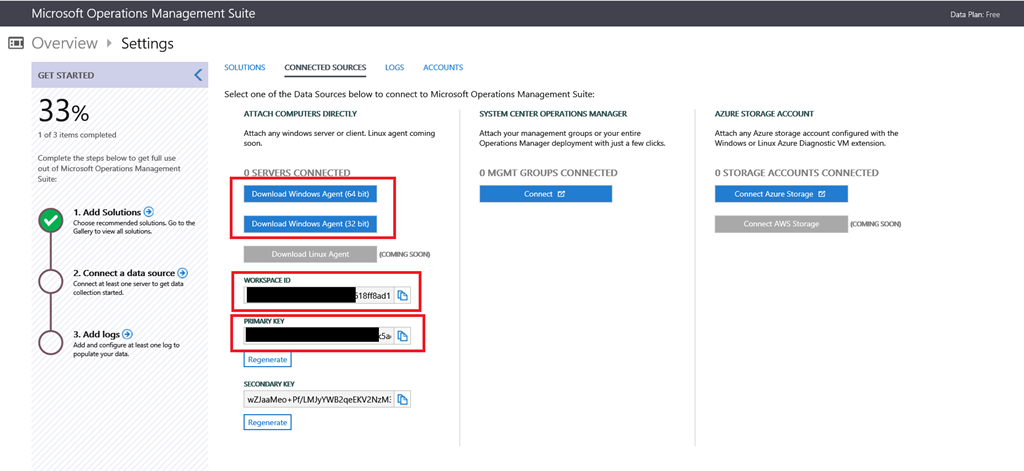Regenerate the Primary Key
This screenshot has width=1024, height=471.
(267, 359)
